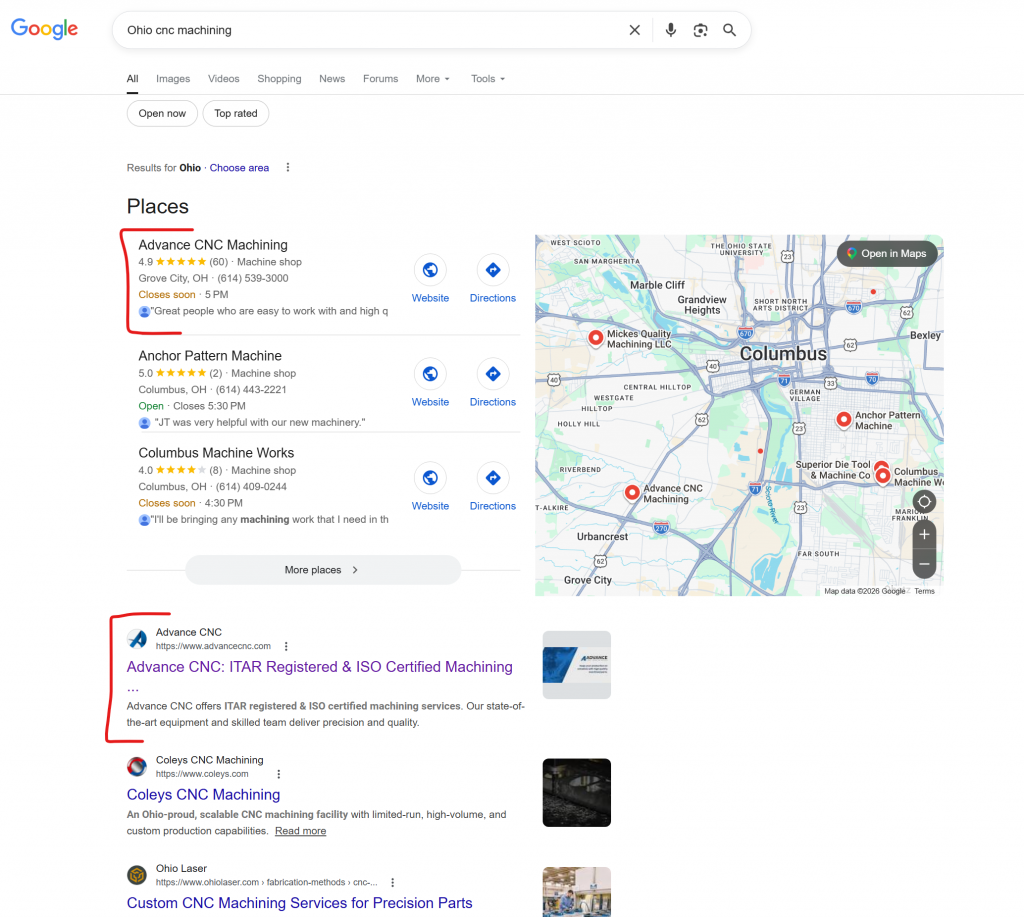
Task: Switch to the News tab
Action: pyautogui.click(x=331, y=78)
